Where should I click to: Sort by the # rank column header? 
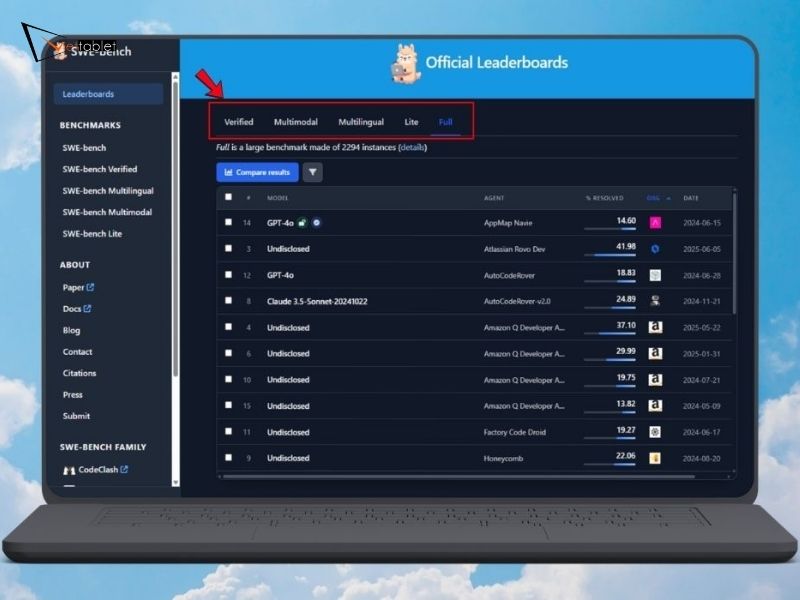[x=248, y=198]
